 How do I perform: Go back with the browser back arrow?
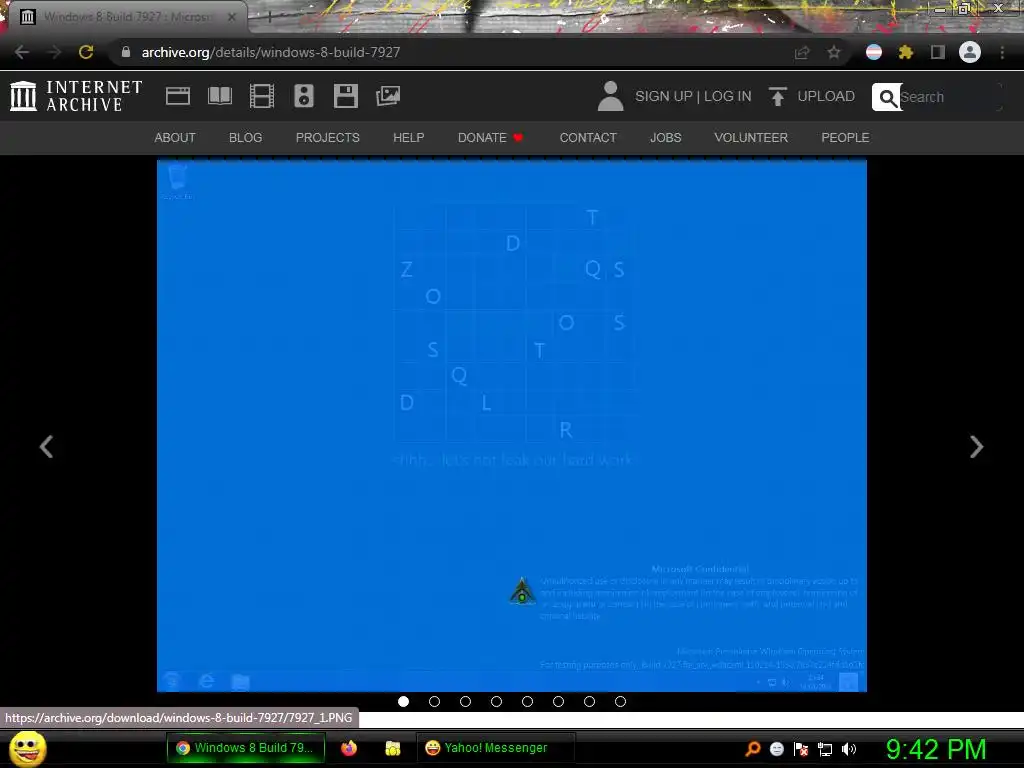point(22,52)
